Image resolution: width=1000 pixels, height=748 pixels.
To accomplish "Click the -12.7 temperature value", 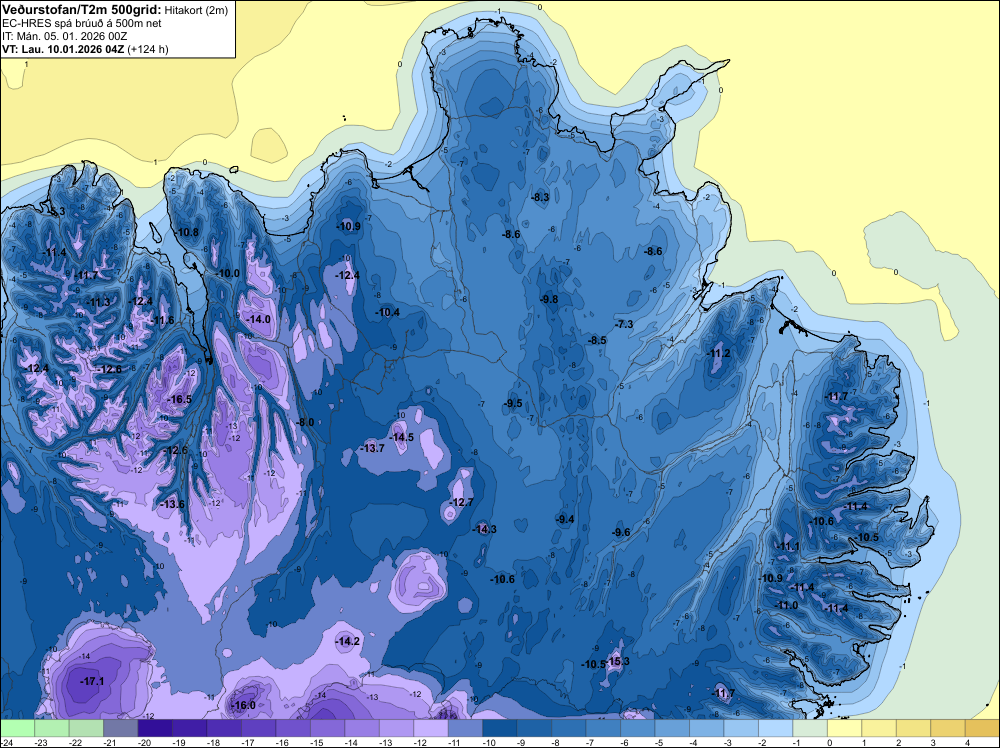I will pos(462,502).
